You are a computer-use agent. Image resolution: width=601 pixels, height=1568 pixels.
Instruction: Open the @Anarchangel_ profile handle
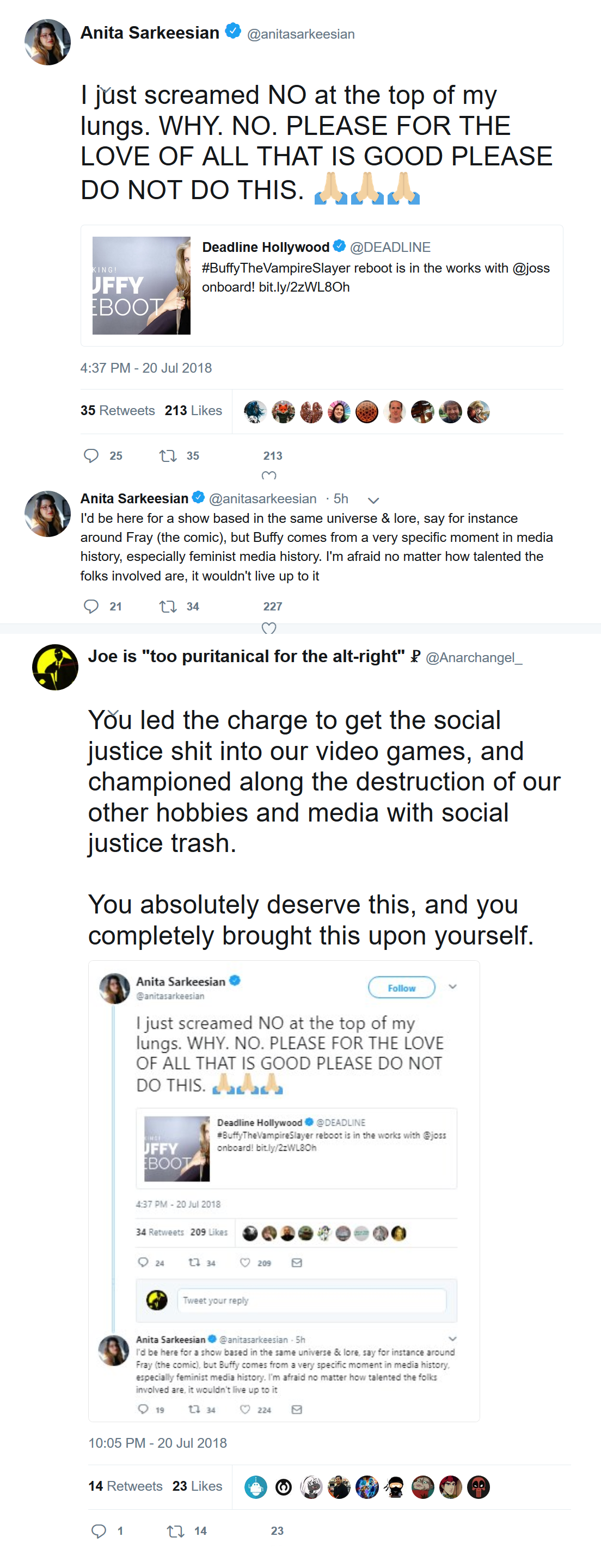(473, 657)
